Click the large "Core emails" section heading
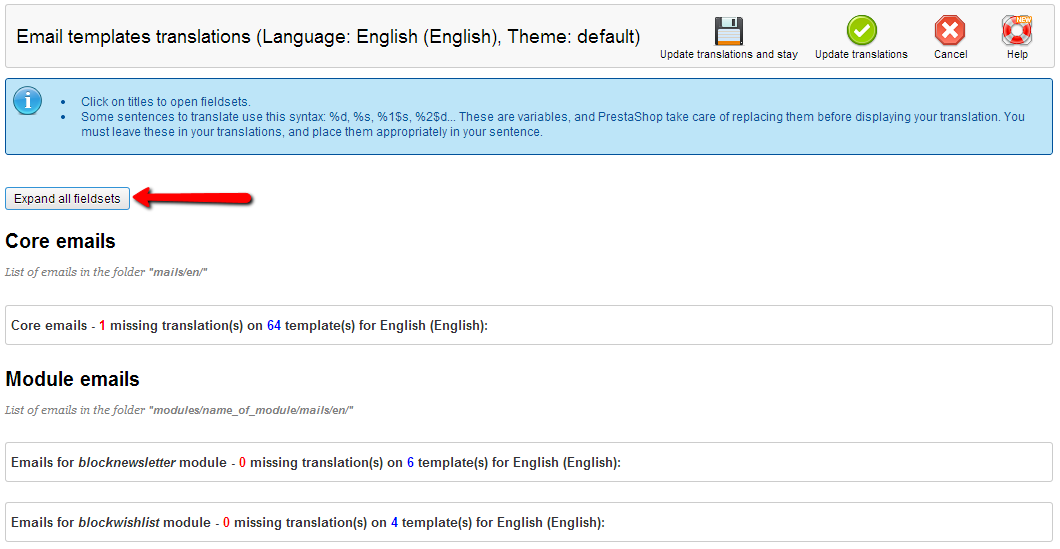 [x=60, y=242]
